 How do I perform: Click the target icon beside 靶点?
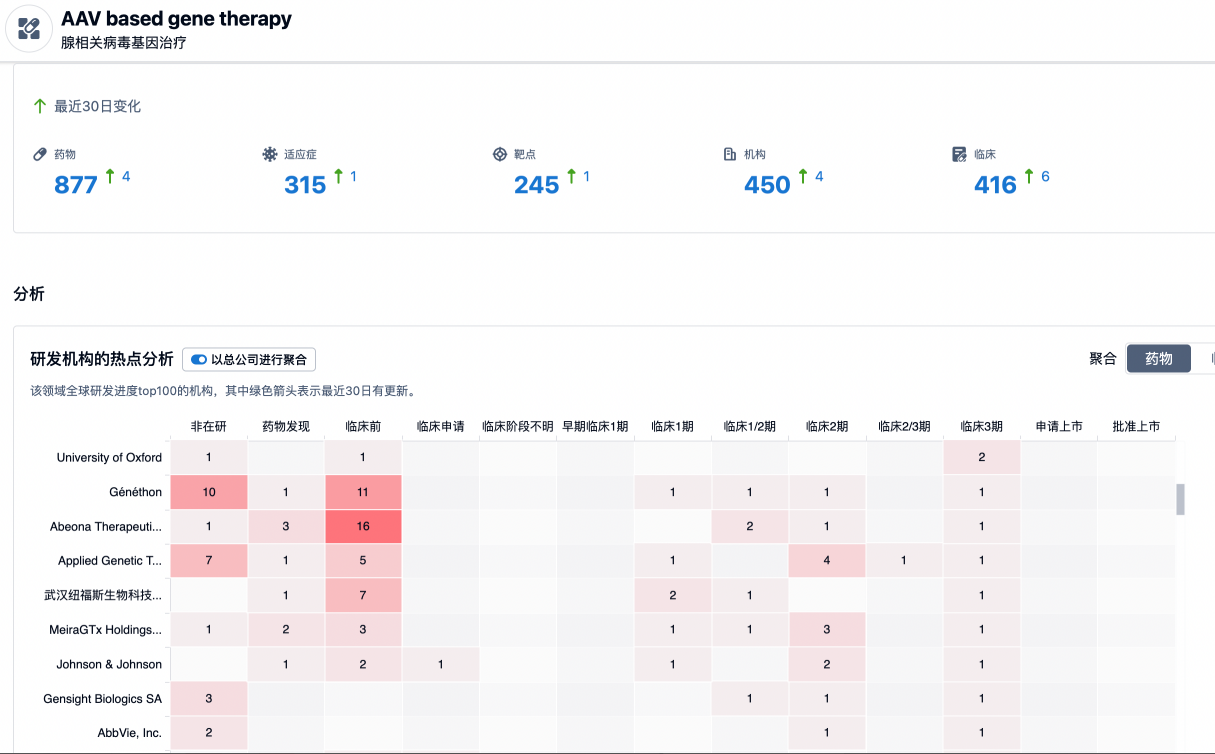(500, 154)
